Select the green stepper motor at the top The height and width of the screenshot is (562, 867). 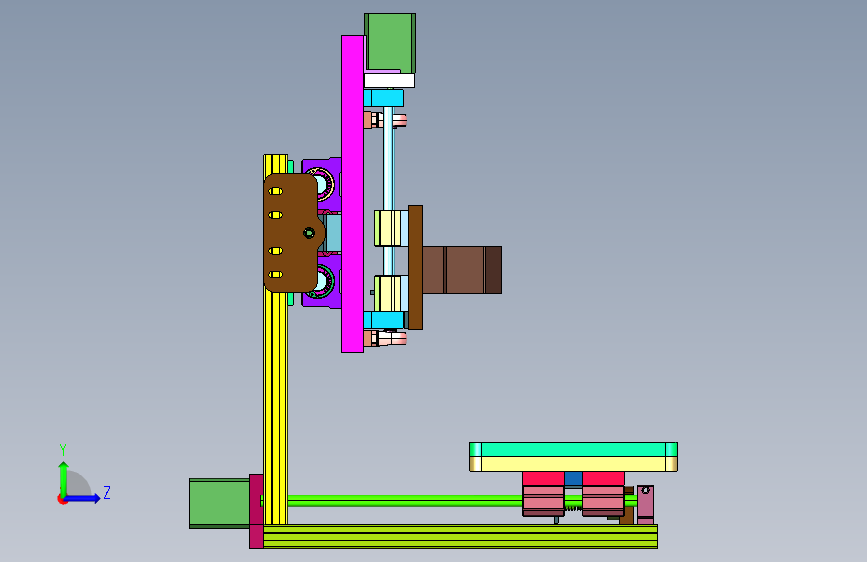coord(390,43)
